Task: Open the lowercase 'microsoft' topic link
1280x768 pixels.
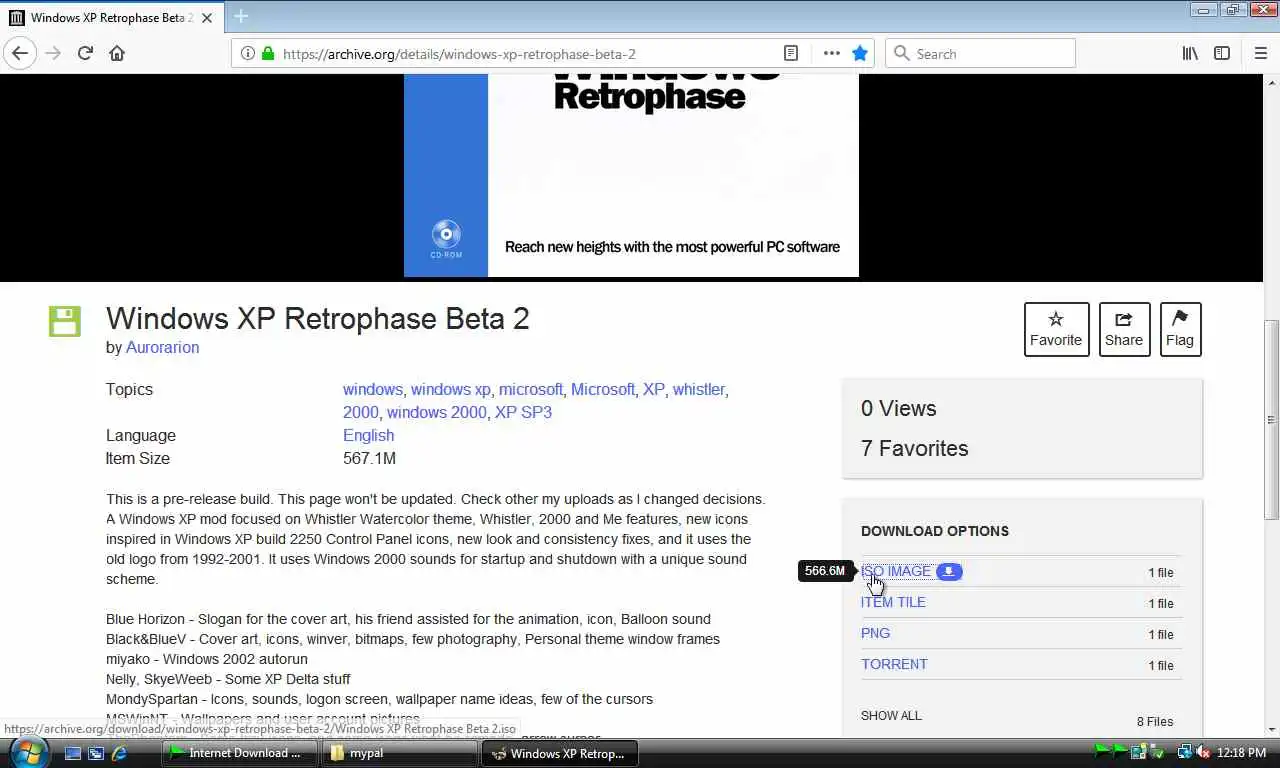Action: click(x=531, y=389)
